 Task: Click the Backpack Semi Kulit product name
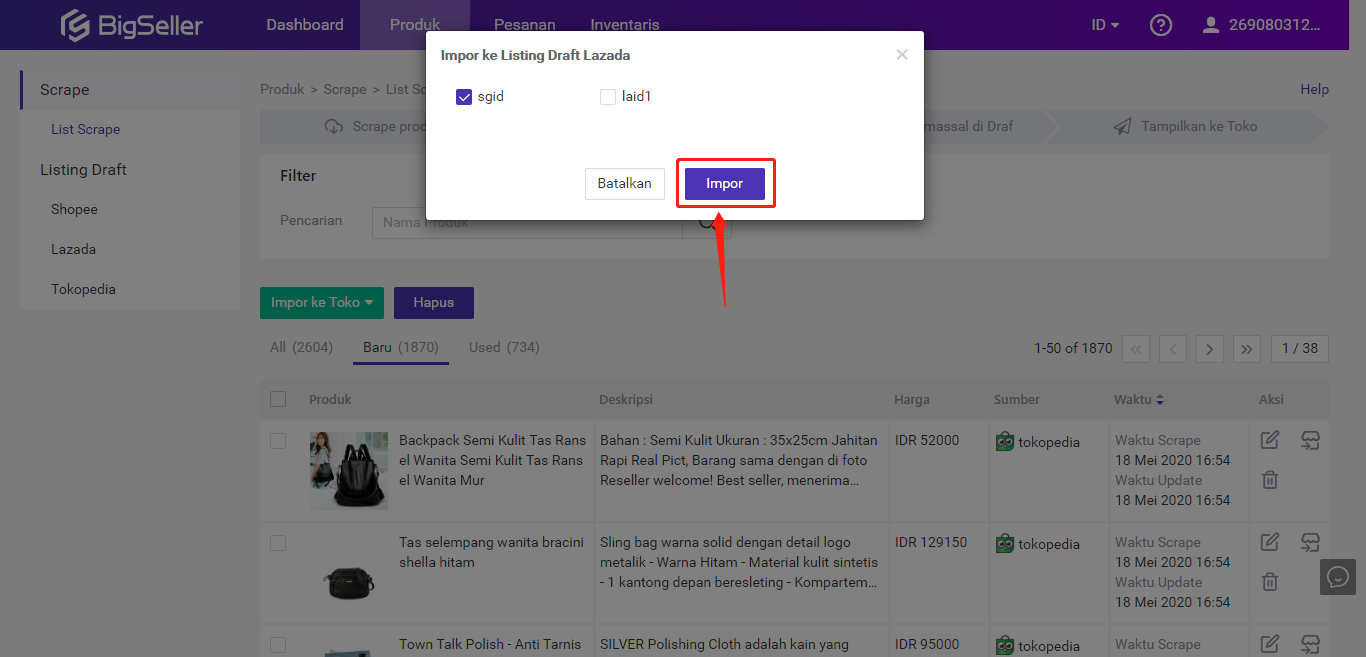(492, 461)
